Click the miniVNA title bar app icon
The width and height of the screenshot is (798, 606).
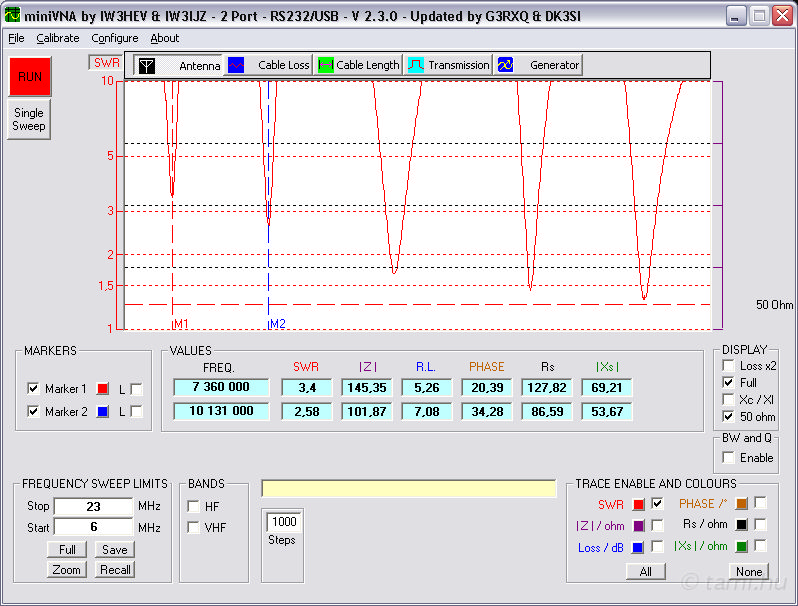13,16
